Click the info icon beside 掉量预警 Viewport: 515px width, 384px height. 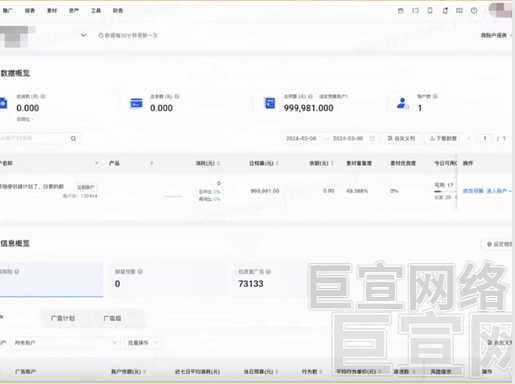coord(140,272)
